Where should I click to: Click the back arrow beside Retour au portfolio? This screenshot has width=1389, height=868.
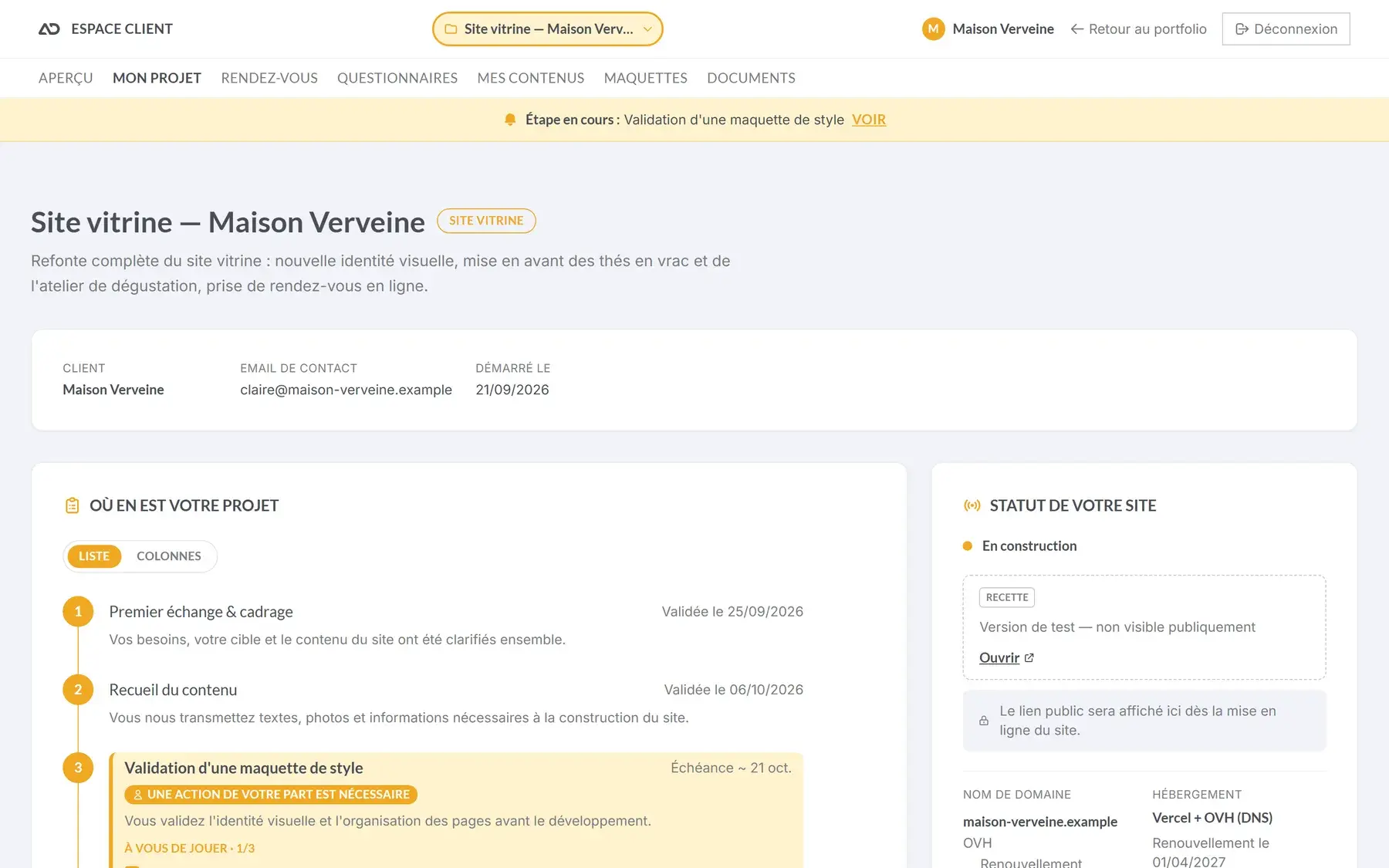pos(1076,29)
